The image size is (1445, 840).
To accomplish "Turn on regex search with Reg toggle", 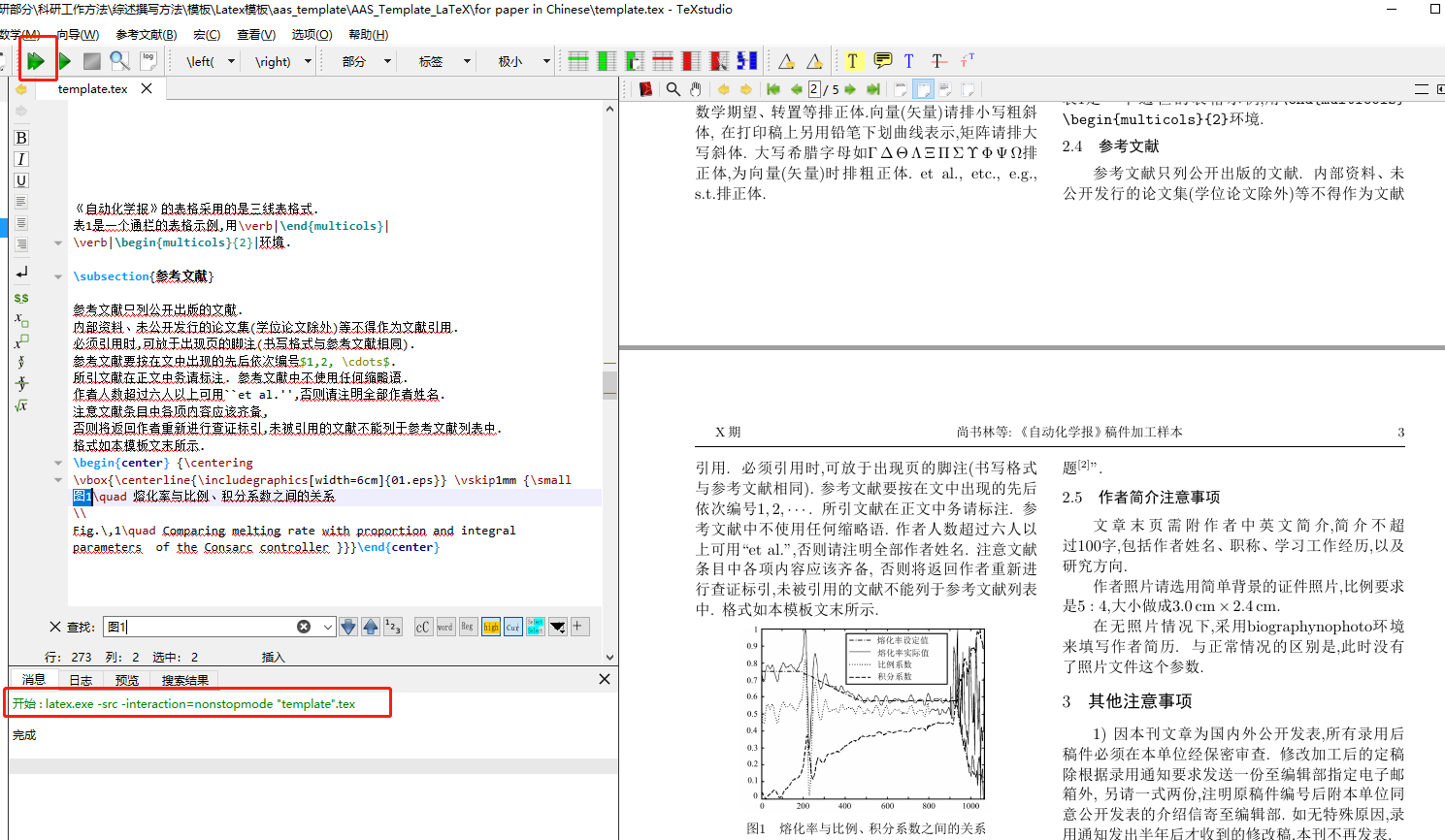I will click(466, 626).
